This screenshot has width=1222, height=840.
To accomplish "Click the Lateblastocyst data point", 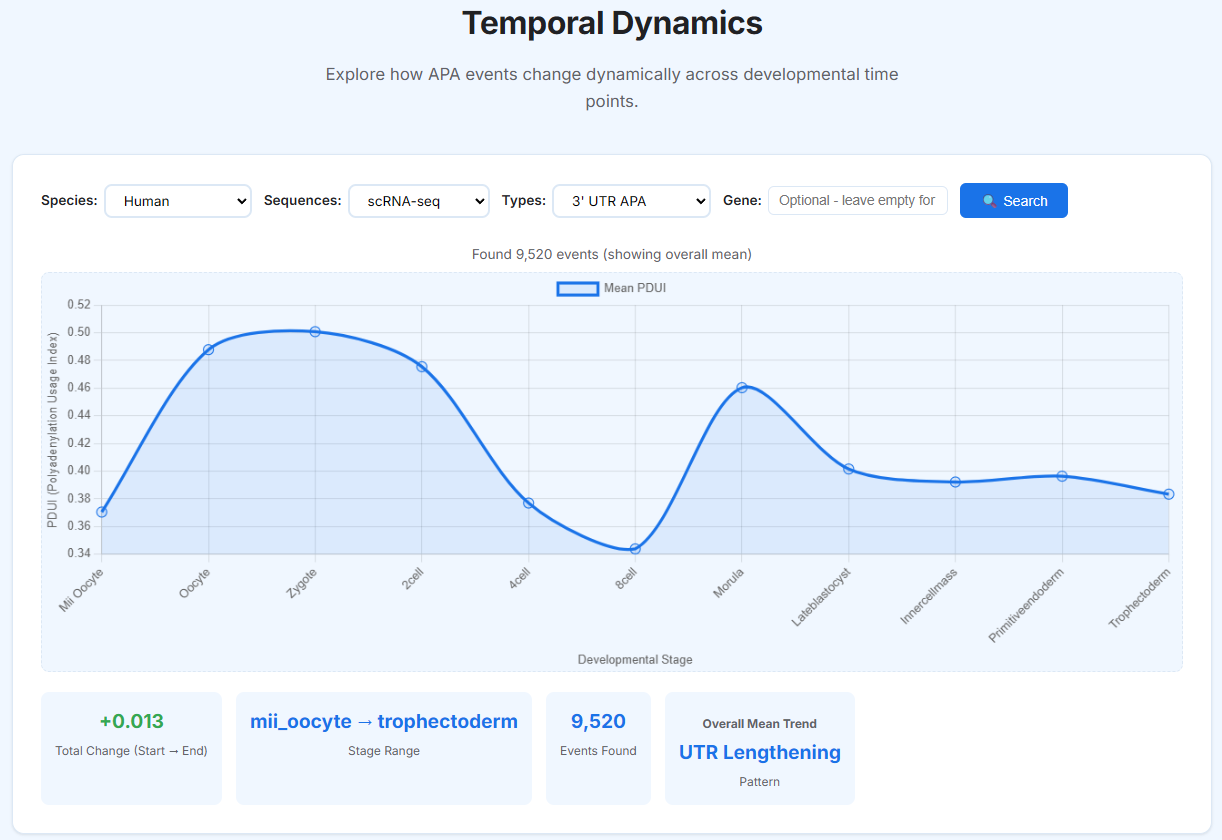I will [848, 468].
